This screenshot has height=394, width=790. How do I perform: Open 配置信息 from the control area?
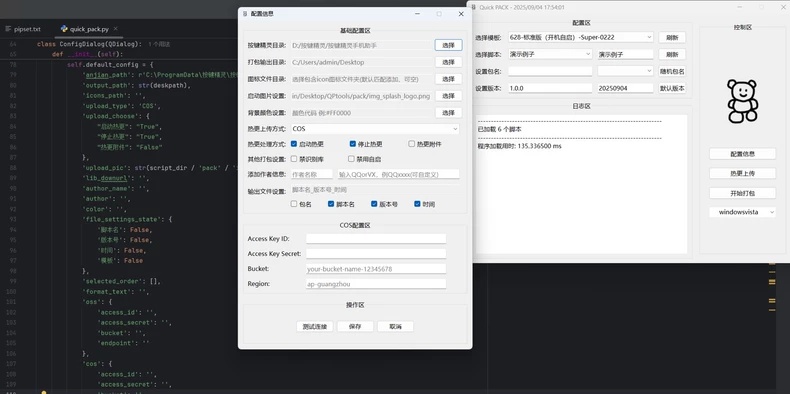pos(743,154)
